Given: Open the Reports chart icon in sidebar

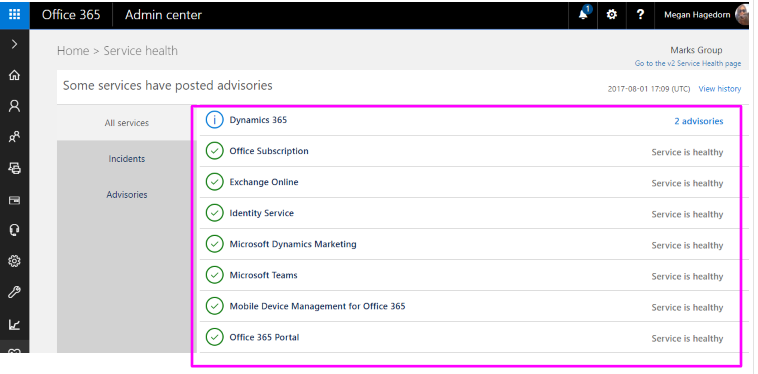Looking at the screenshot, I should click(15, 324).
